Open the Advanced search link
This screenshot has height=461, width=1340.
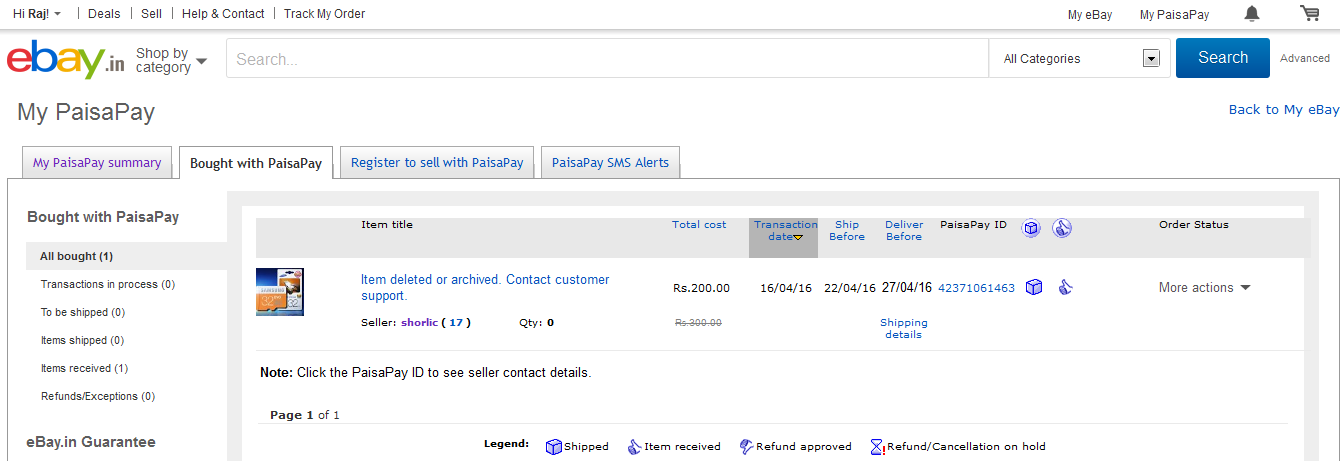1305,58
